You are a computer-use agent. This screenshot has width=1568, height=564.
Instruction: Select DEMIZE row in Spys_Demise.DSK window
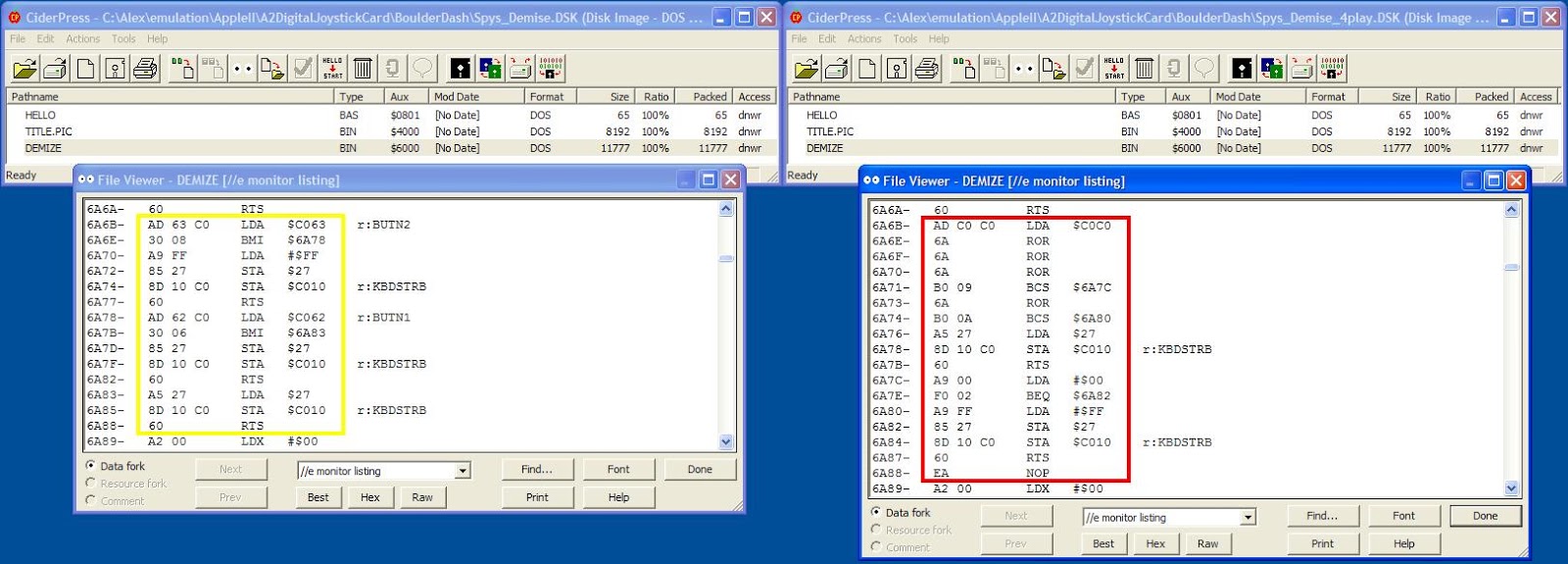coord(390,148)
